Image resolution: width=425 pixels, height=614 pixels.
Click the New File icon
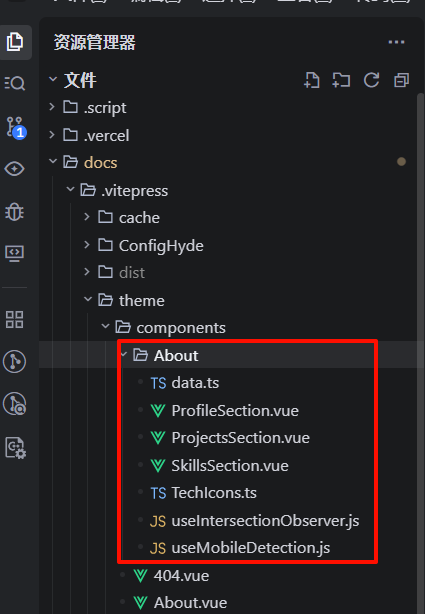[312, 80]
